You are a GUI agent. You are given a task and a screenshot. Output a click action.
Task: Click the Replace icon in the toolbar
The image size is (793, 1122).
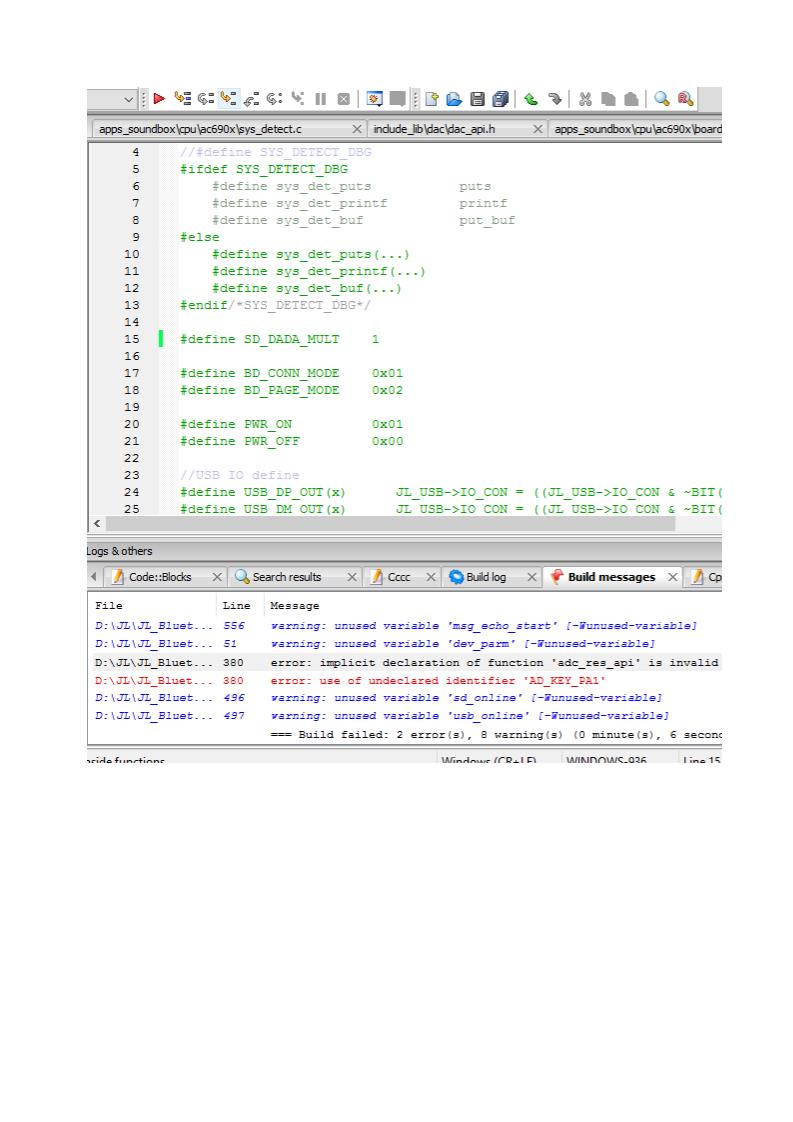pyautogui.click(x=685, y=99)
